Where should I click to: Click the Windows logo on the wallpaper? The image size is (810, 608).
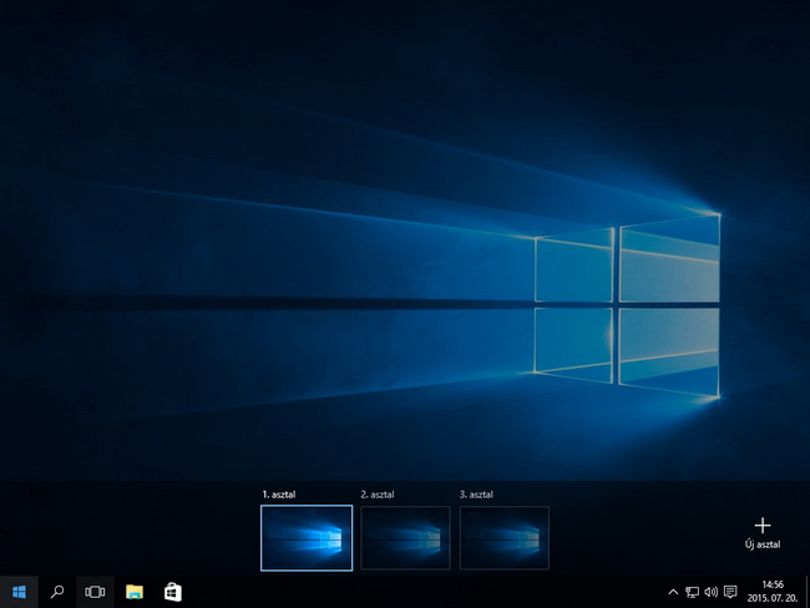(x=627, y=306)
